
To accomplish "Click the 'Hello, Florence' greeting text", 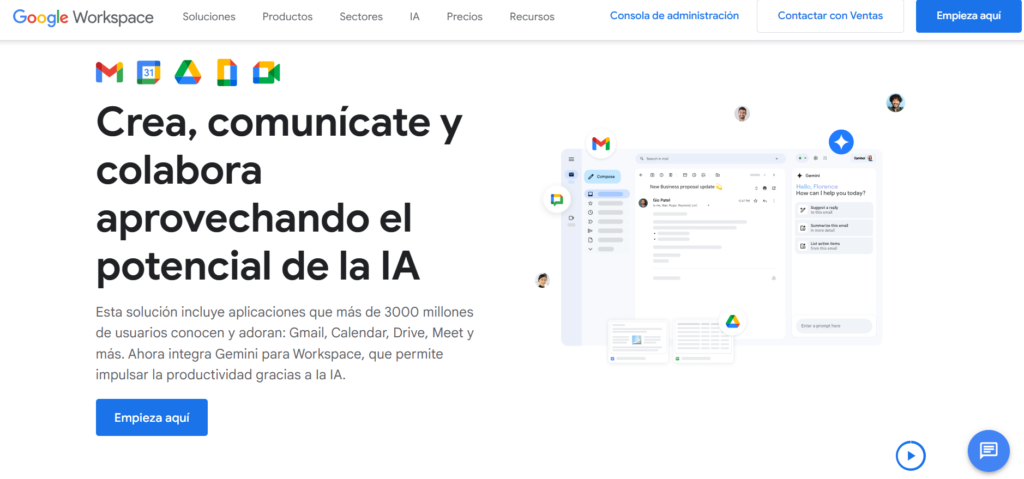I will [817, 187].
